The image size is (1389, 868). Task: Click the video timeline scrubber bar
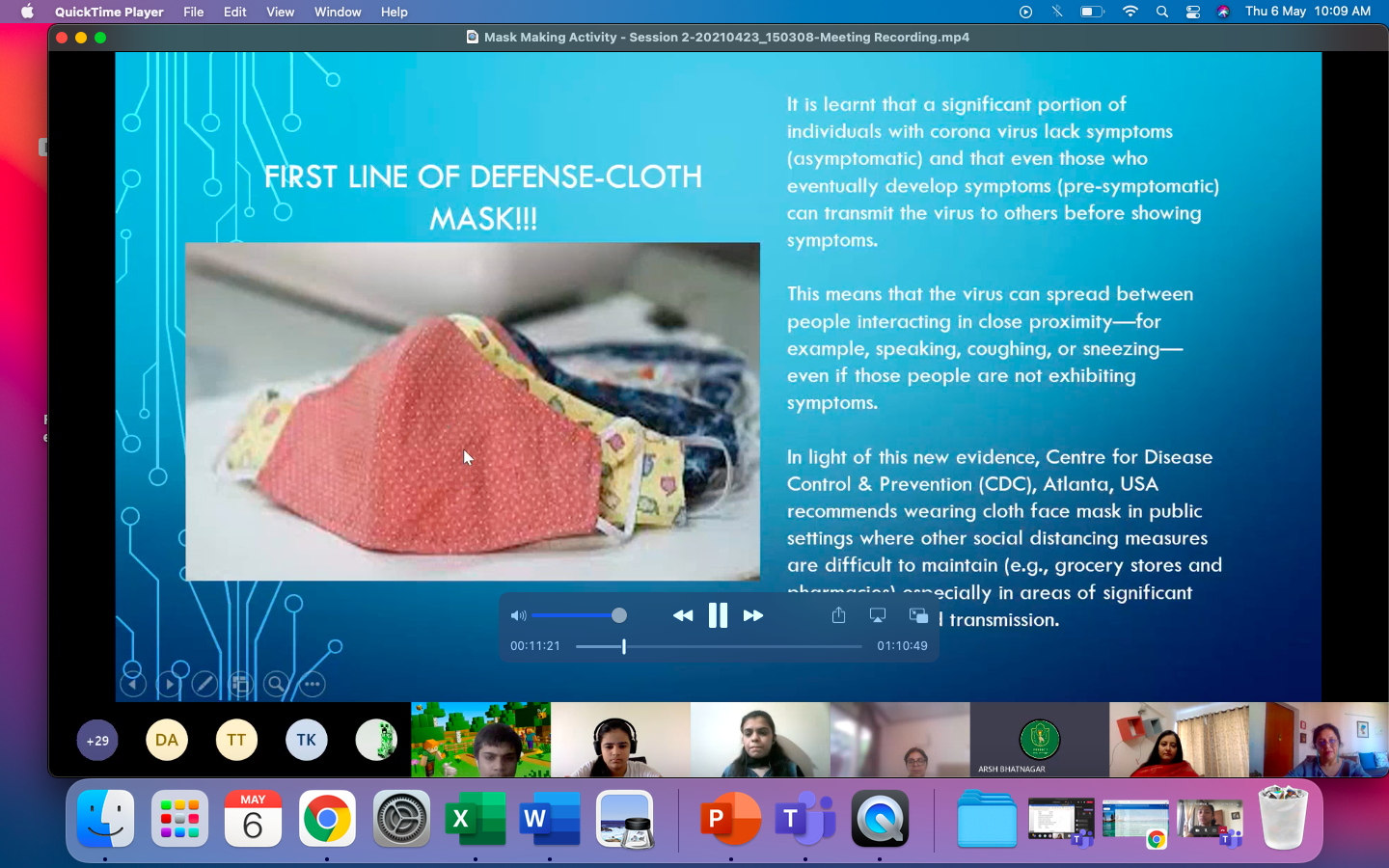[719, 646]
